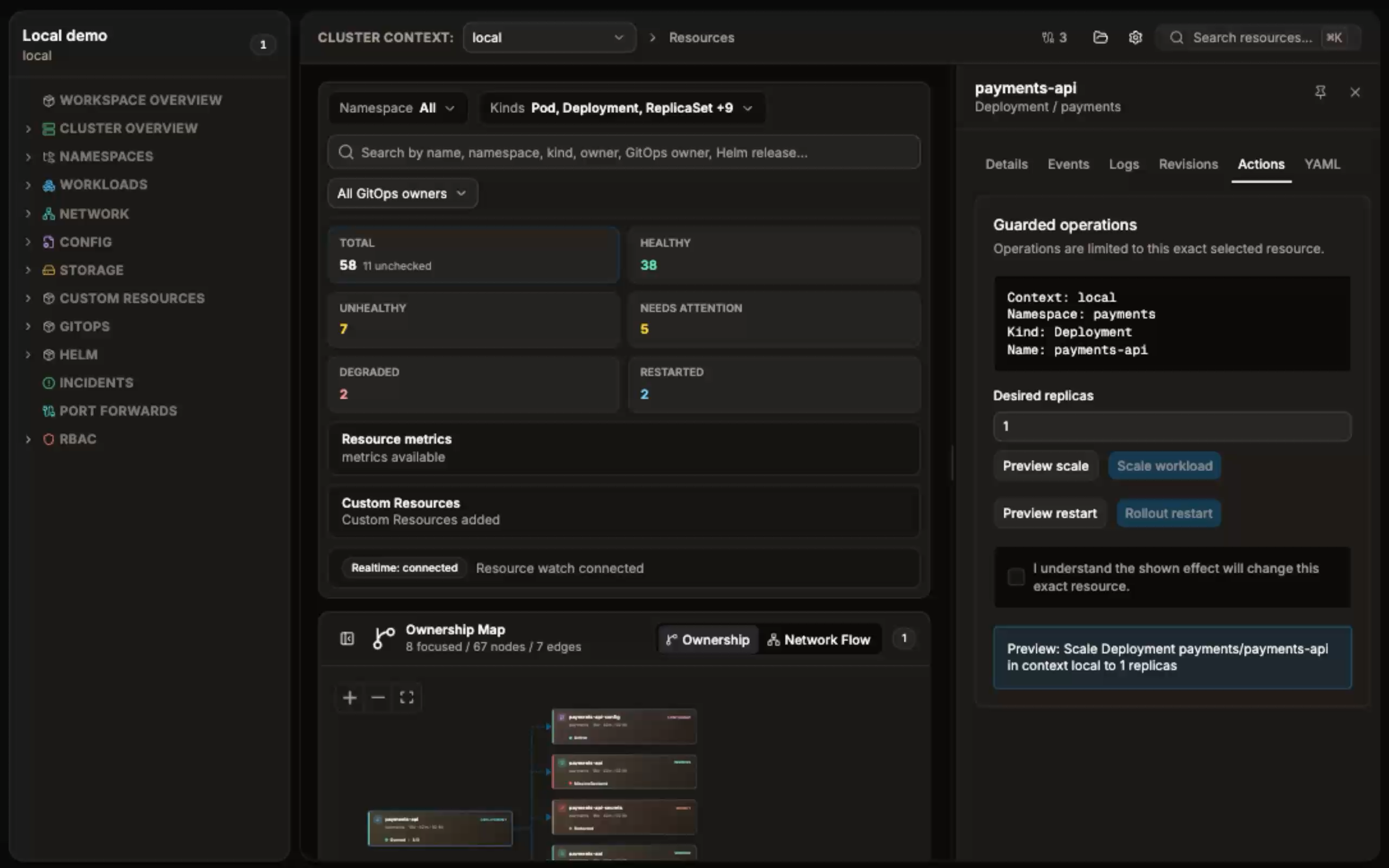Open the Namespace All dropdown
The image size is (1389, 868).
pyautogui.click(x=397, y=108)
